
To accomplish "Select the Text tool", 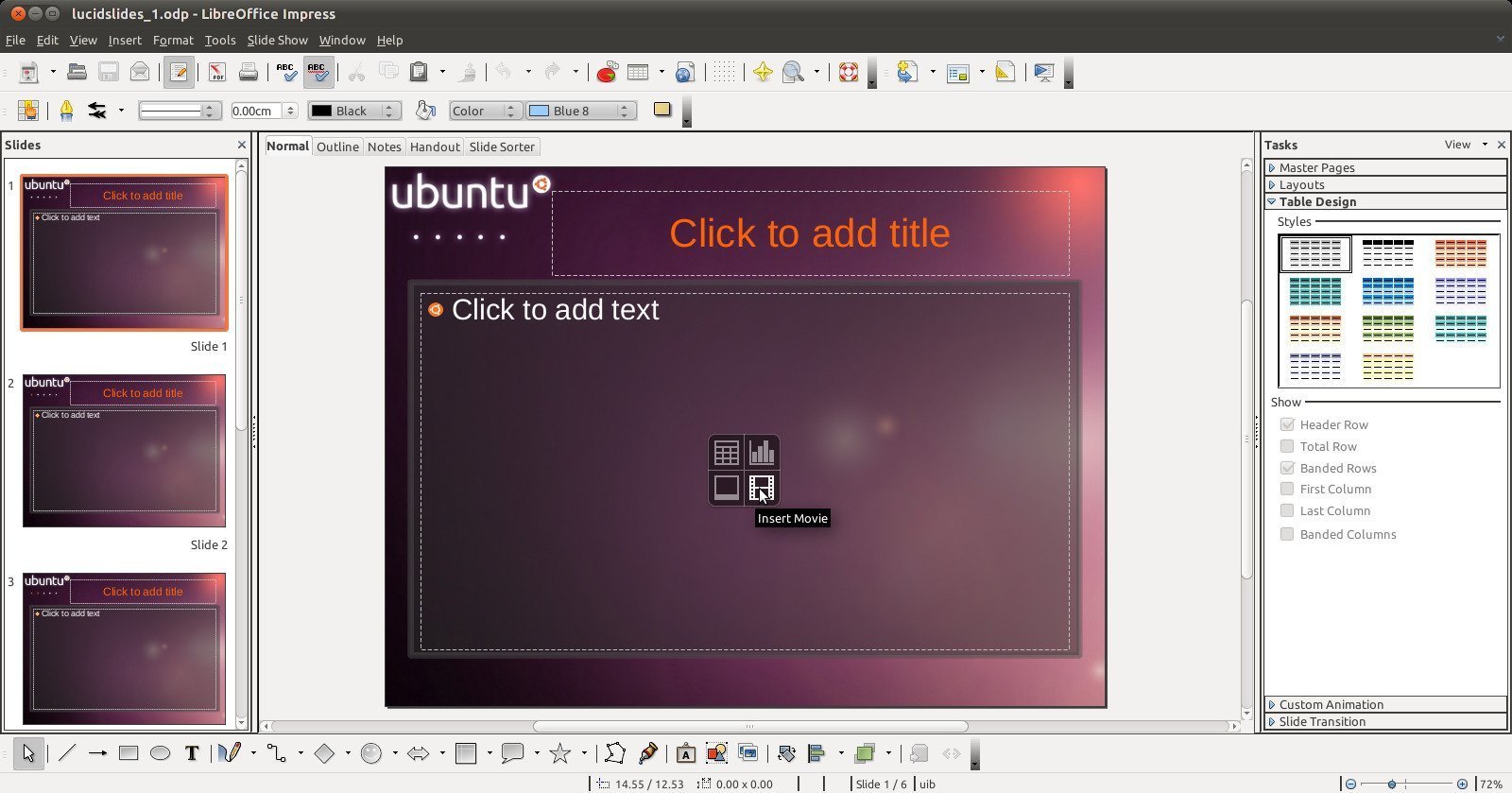I will 192,753.
